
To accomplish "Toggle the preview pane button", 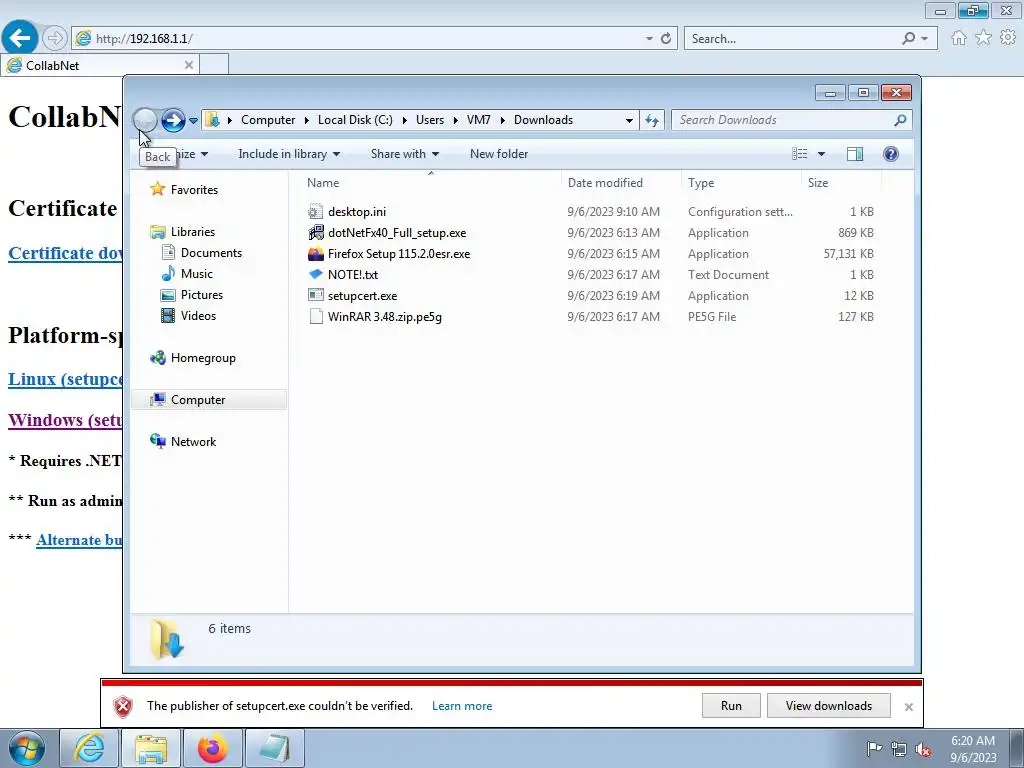I will click(x=855, y=154).
